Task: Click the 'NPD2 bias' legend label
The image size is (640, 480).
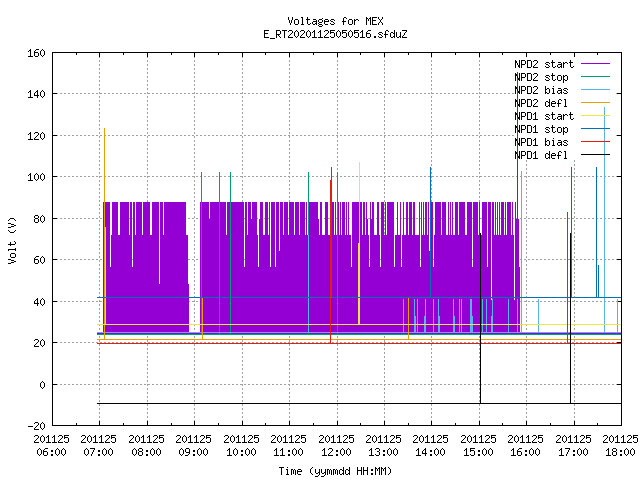Action: pos(541,90)
